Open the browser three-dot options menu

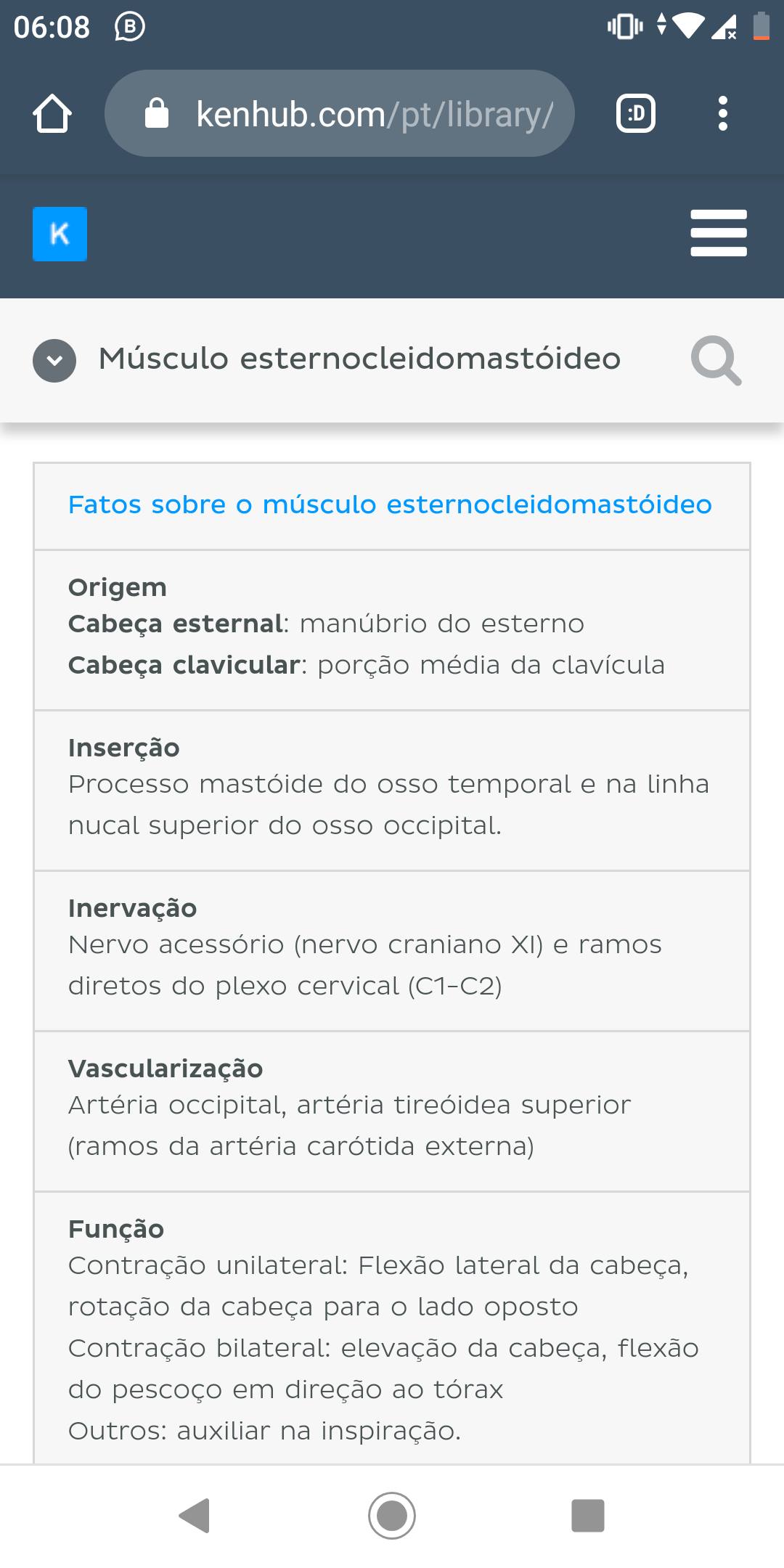[x=723, y=113]
